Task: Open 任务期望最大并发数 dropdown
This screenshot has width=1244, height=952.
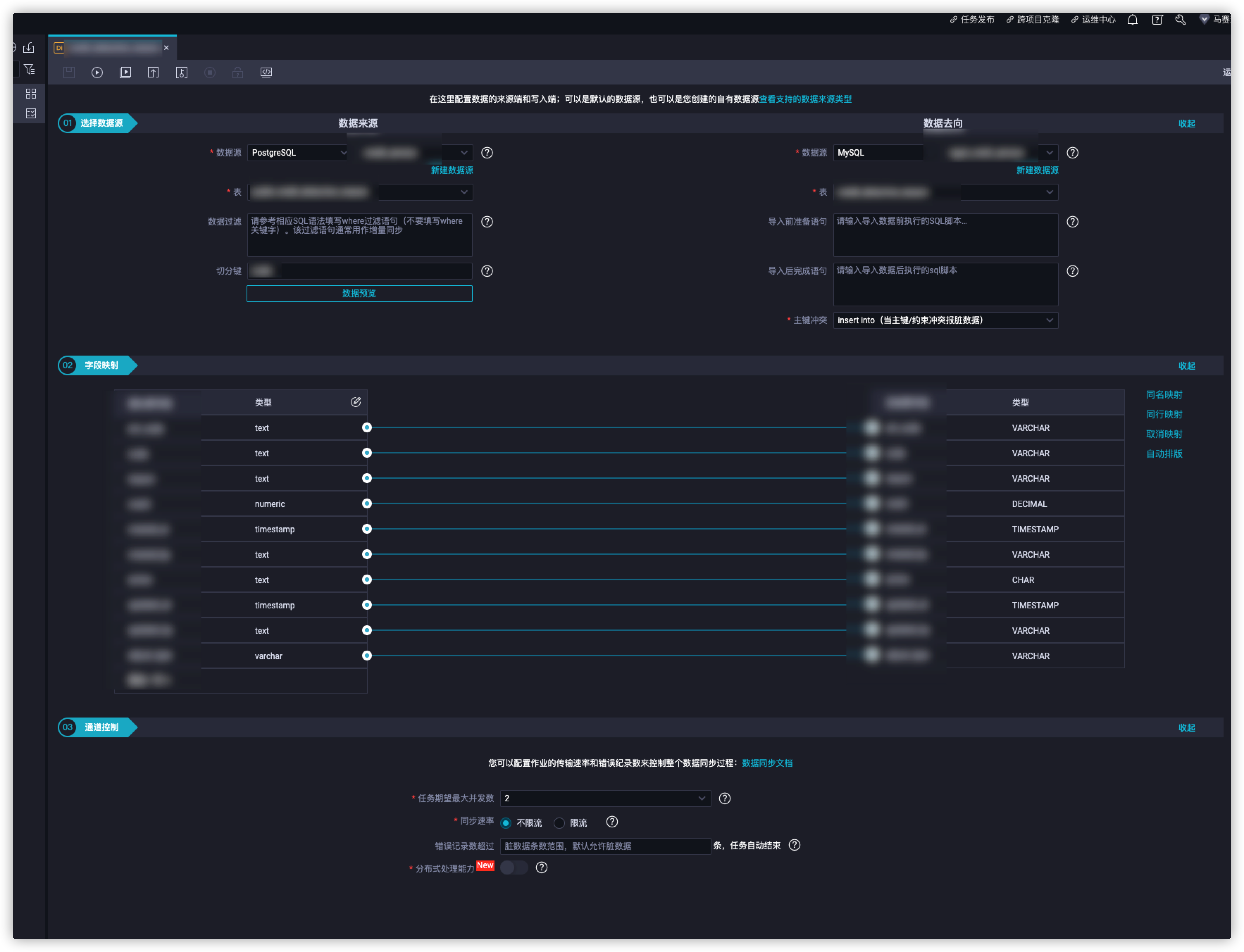Action: click(x=605, y=798)
